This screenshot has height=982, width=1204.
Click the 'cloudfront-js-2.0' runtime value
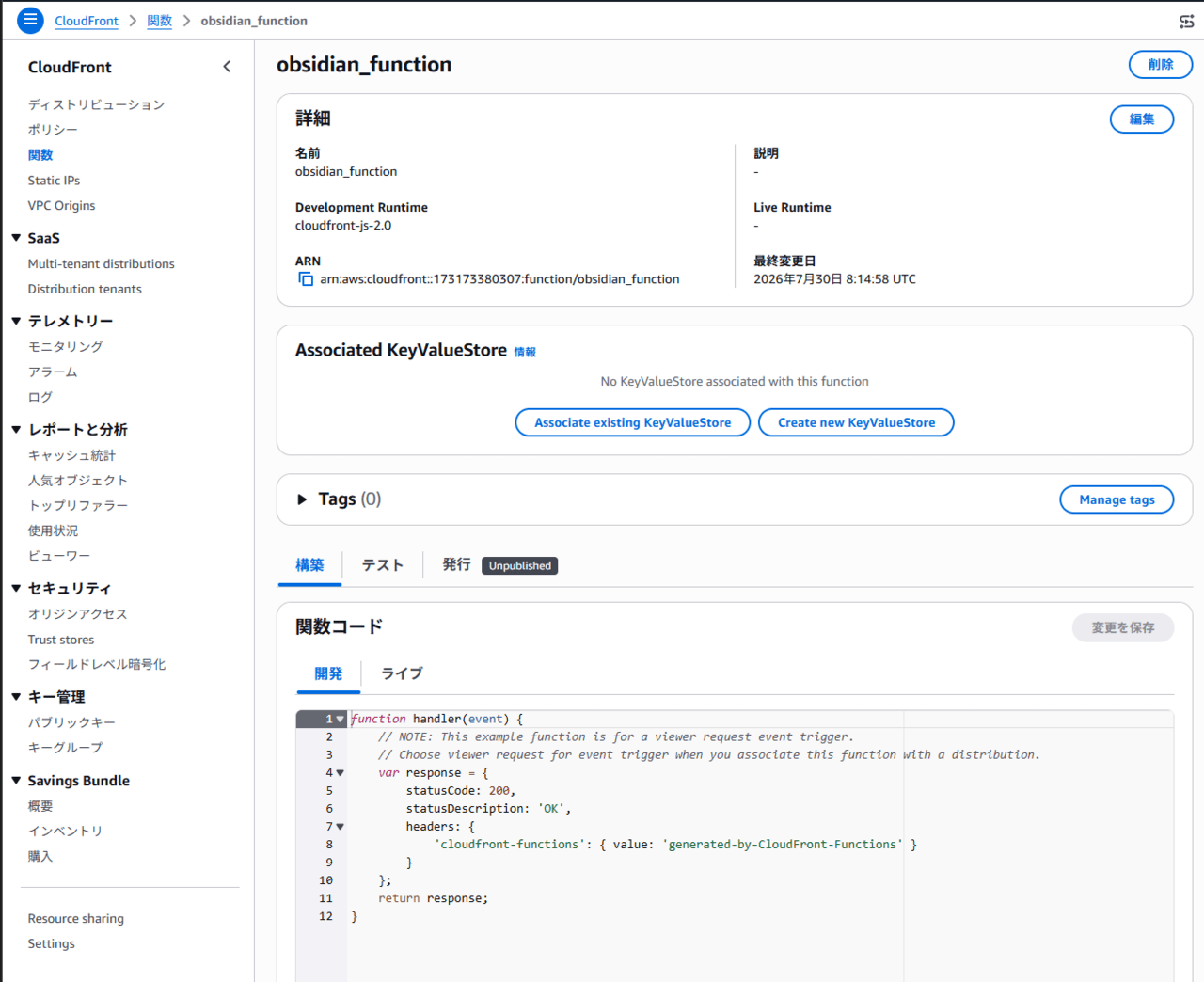(x=343, y=226)
